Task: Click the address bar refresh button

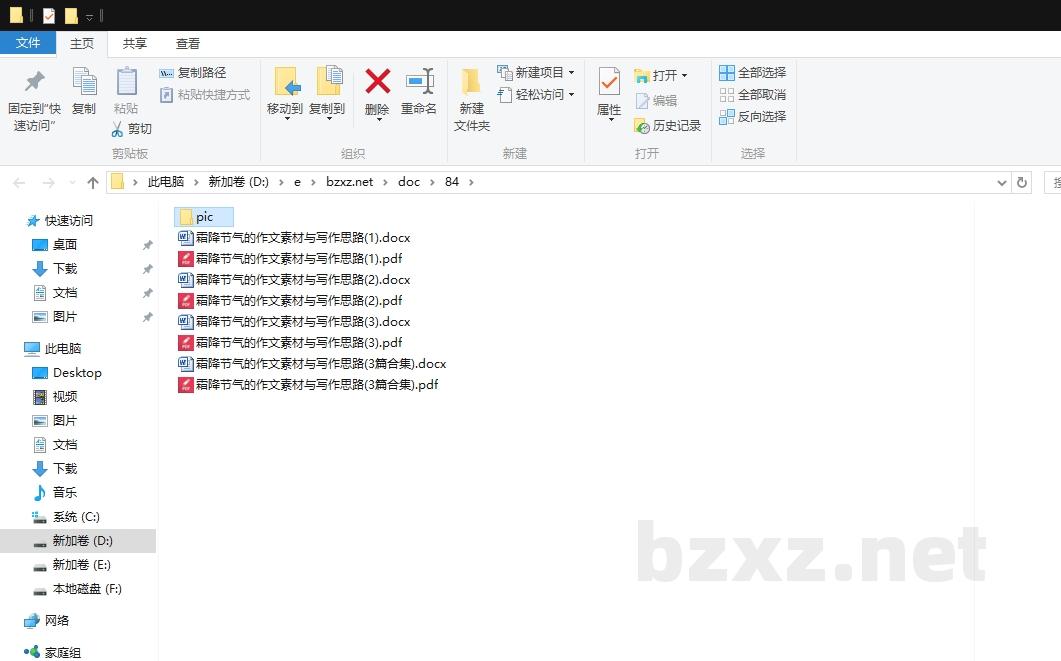Action: [x=1021, y=182]
